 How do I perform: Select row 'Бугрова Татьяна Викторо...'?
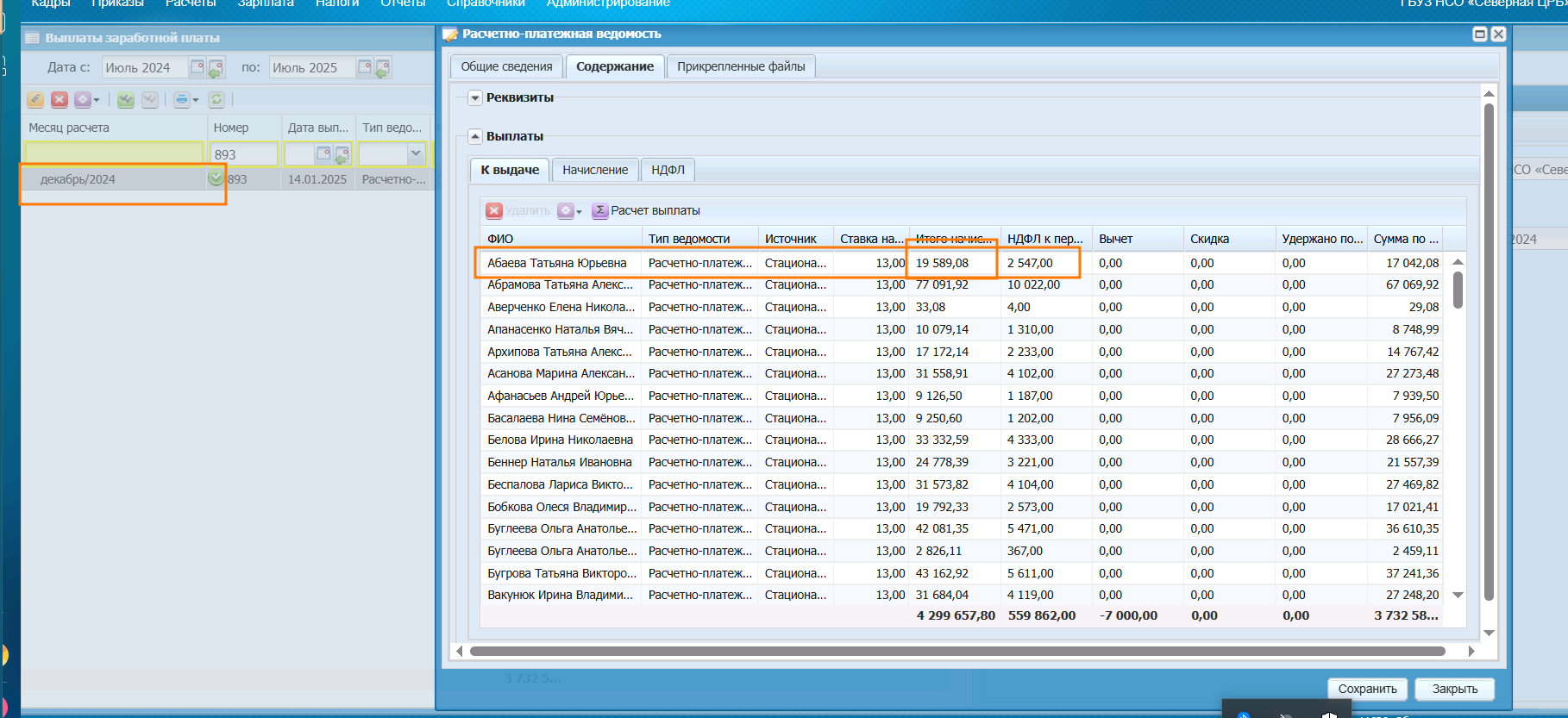click(962, 573)
